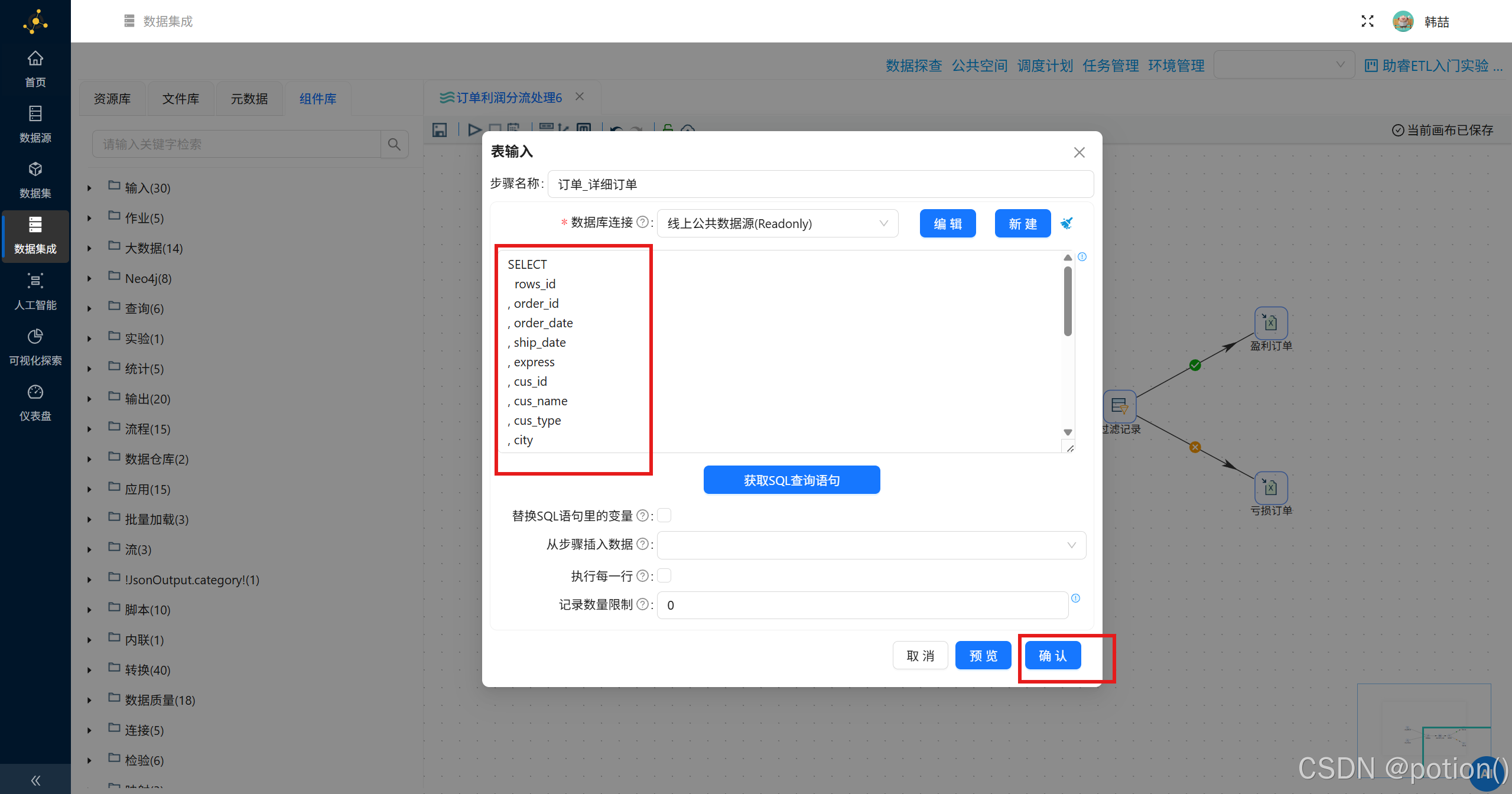Toggle the green lock icon in toolbar
The image size is (1512, 794).
pyautogui.click(x=666, y=129)
